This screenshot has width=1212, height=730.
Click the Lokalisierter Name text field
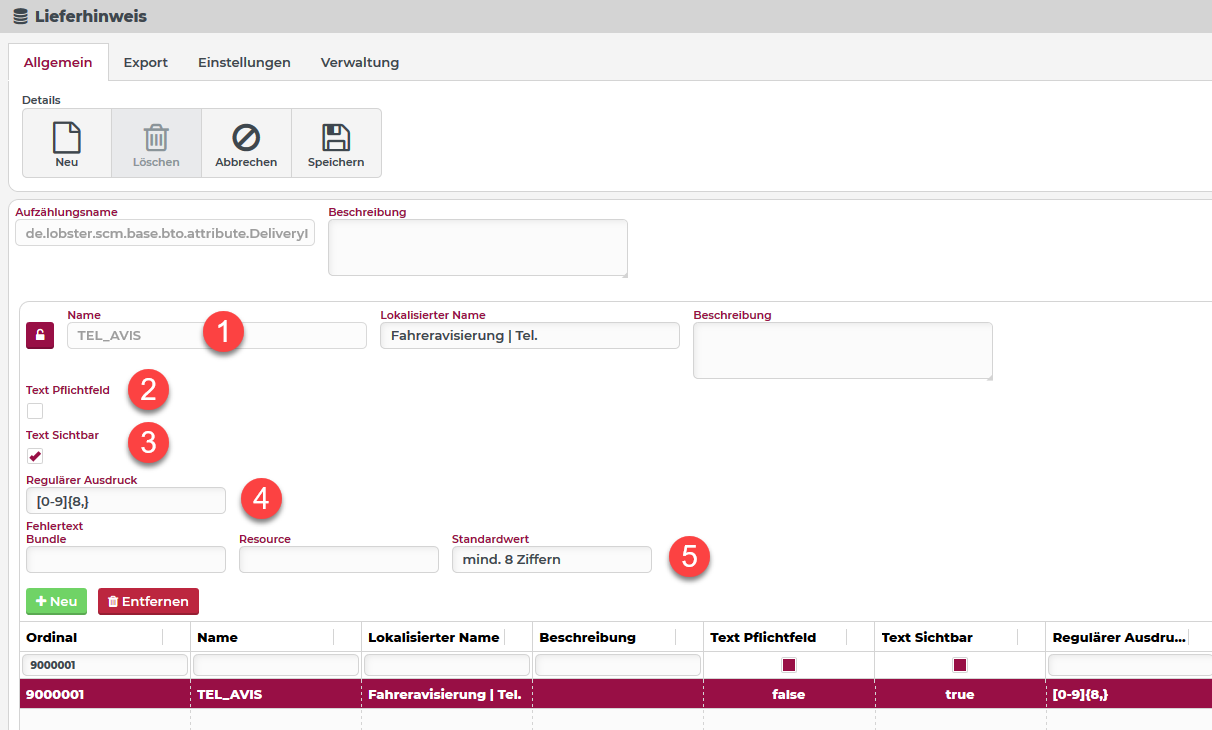click(529, 336)
